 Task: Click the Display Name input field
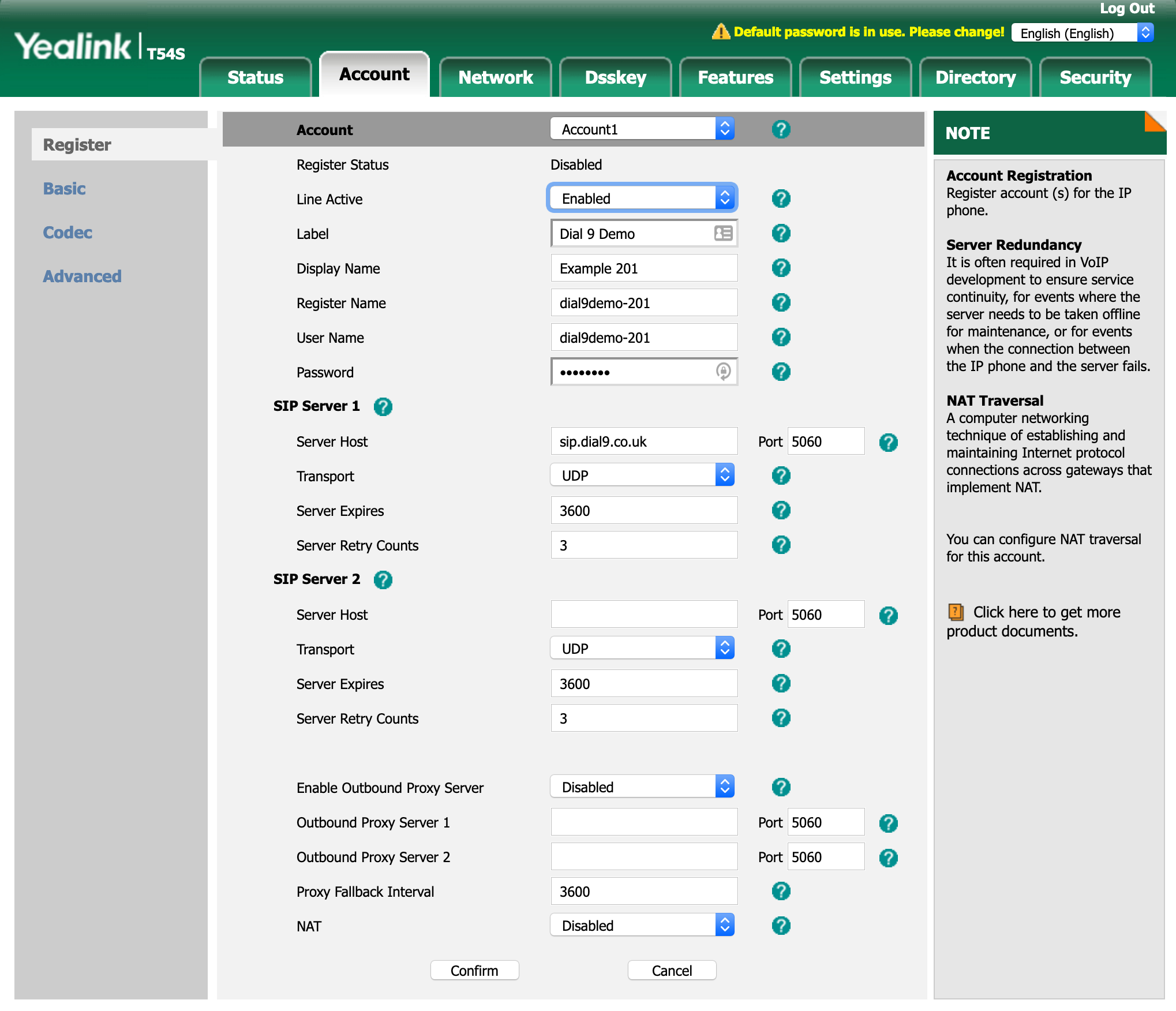[645, 267]
